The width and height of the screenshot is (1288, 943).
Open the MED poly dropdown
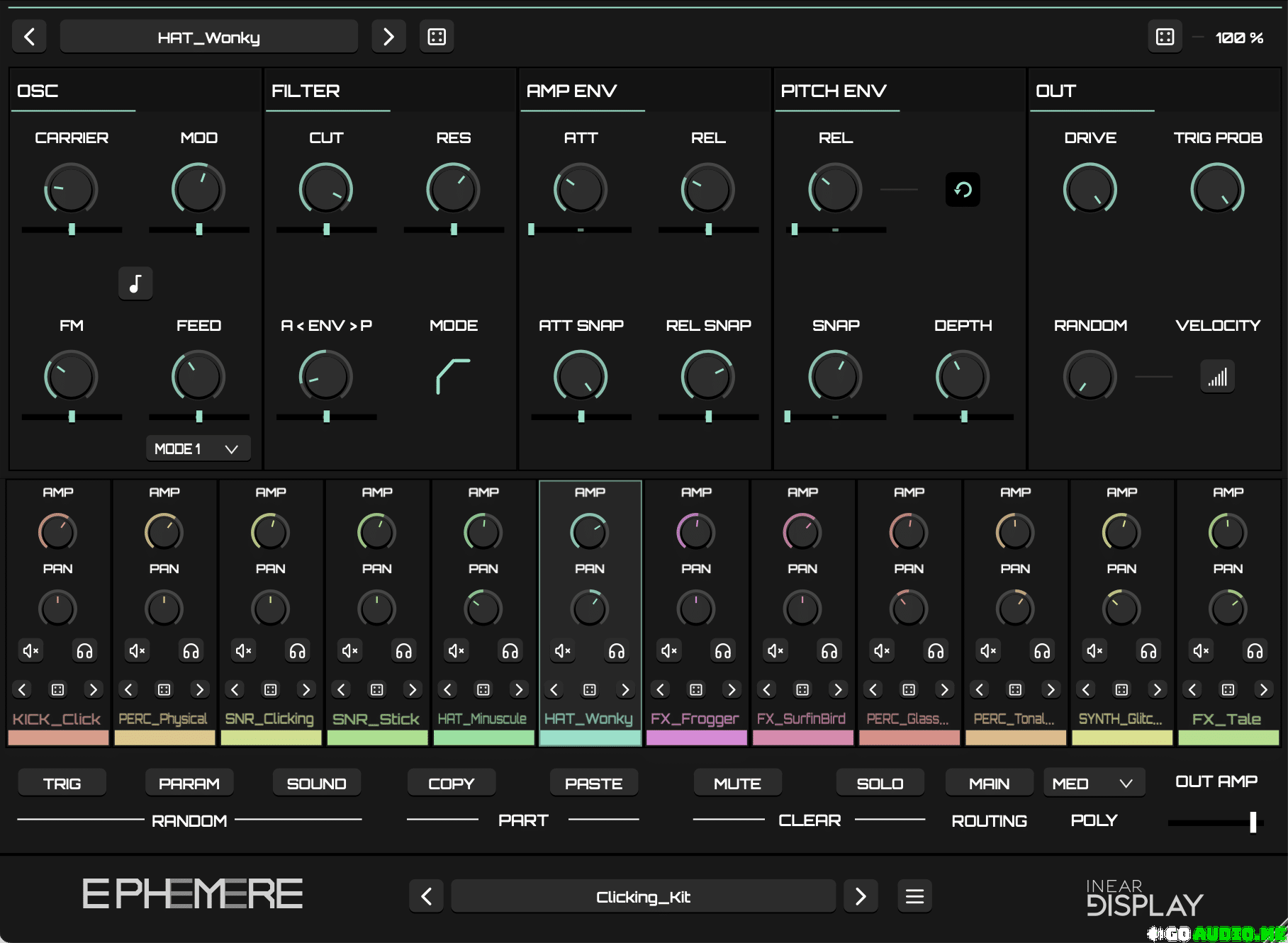(x=1094, y=784)
